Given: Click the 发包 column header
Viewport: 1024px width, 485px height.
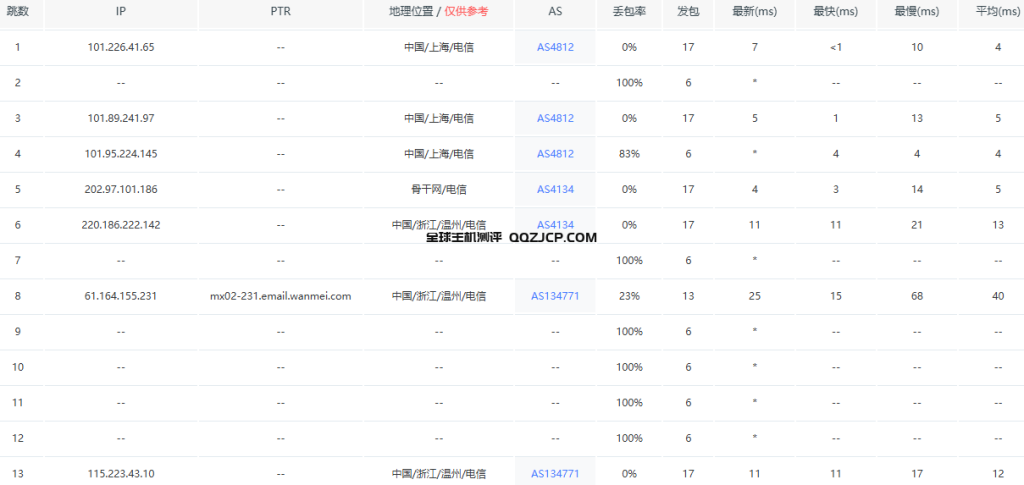Looking at the screenshot, I should 688,12.
